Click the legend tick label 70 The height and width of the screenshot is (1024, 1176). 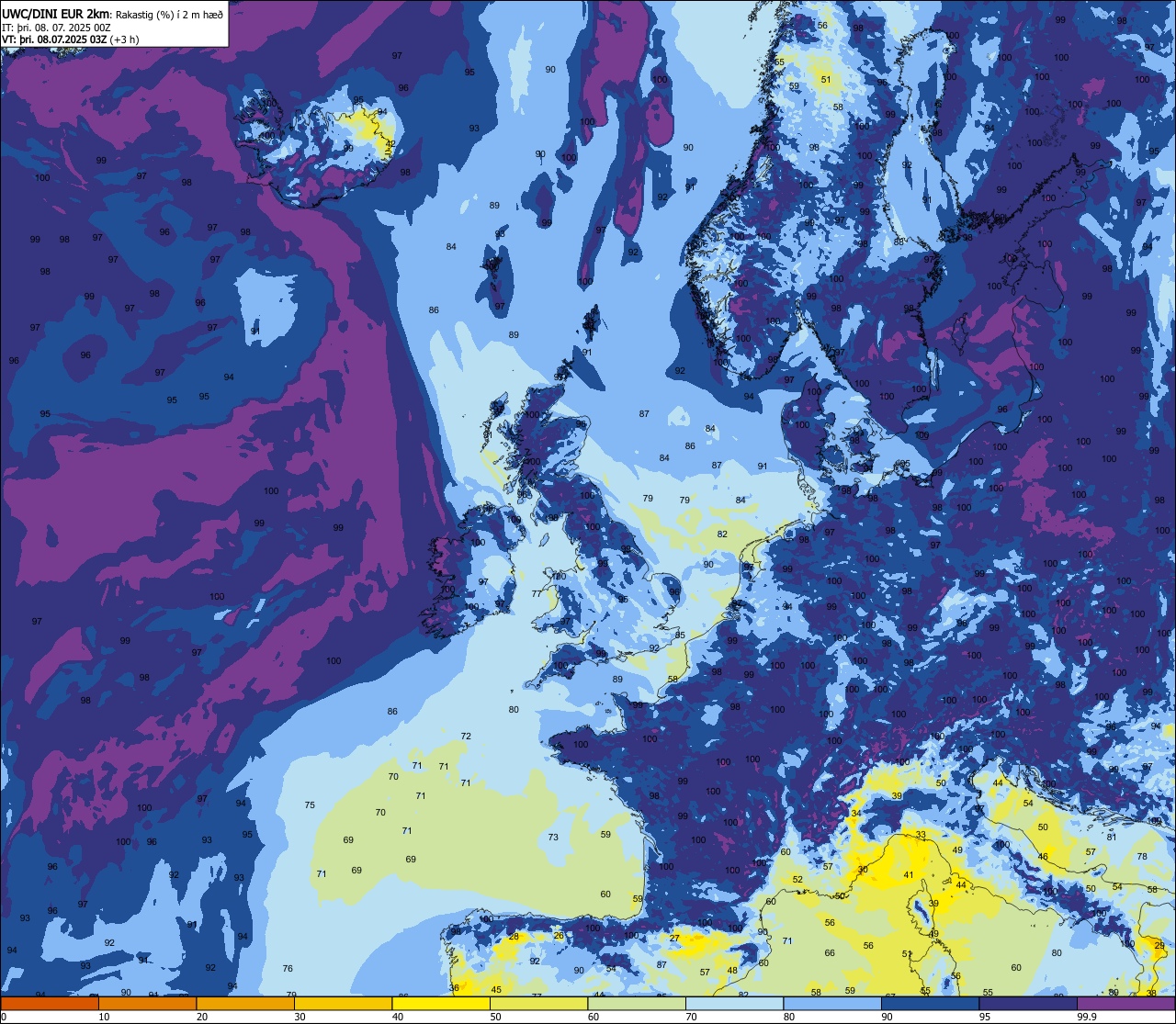click(691, 1017)
